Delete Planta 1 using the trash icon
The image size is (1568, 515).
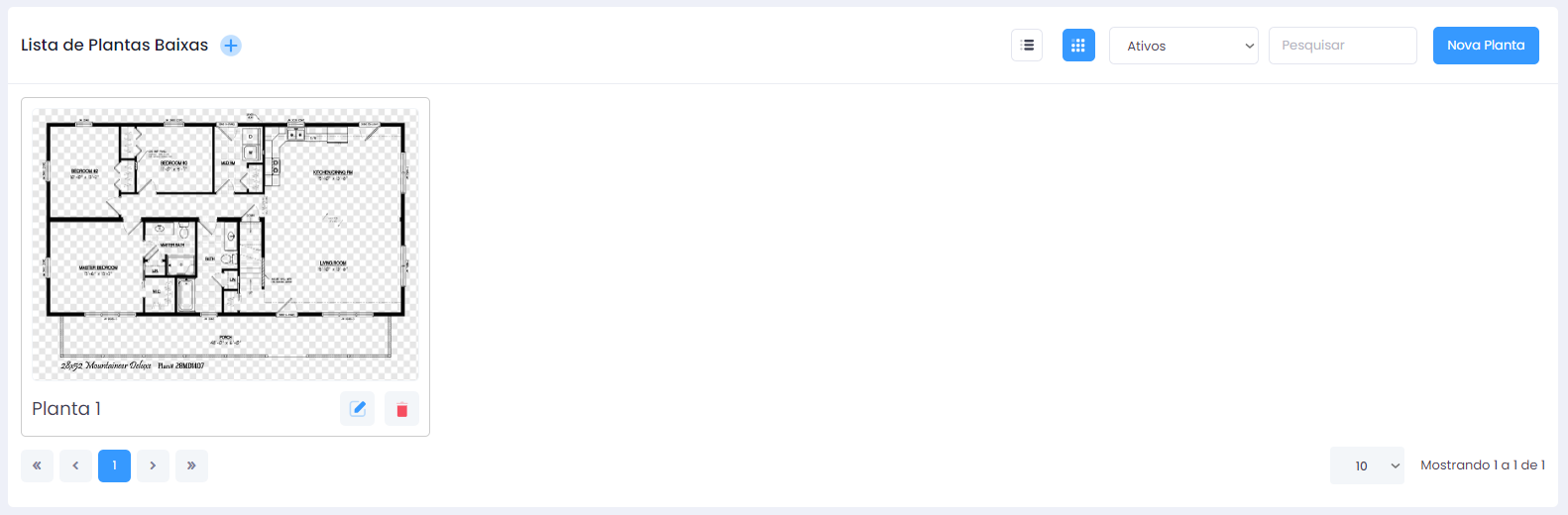(x=401, y=409)
